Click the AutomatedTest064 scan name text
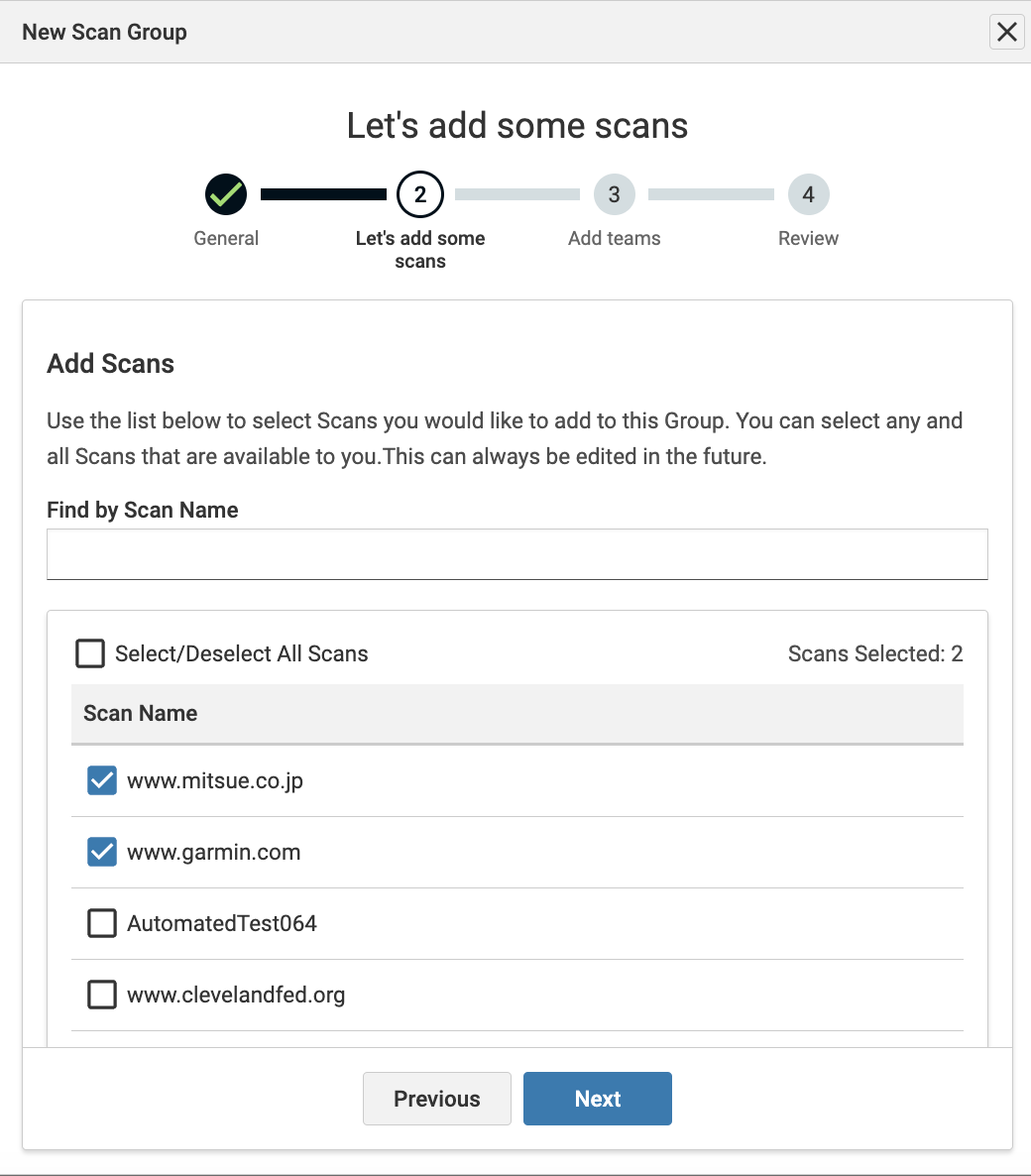 (x=222, y=923)
